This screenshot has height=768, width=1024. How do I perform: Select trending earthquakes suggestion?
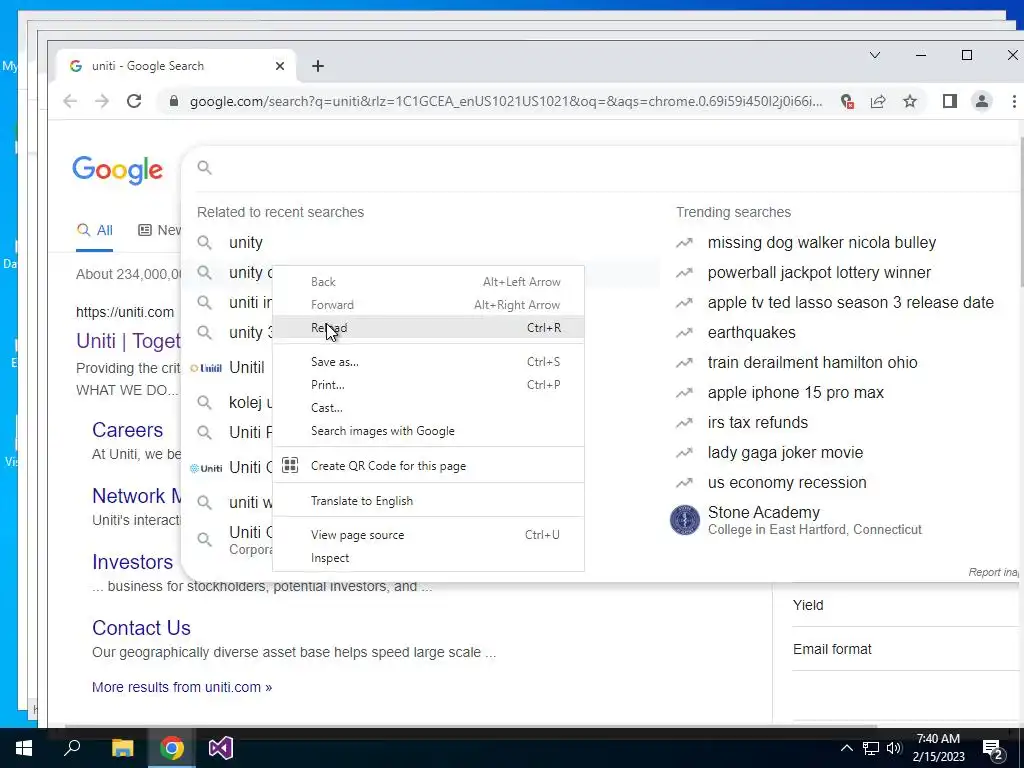751,332
